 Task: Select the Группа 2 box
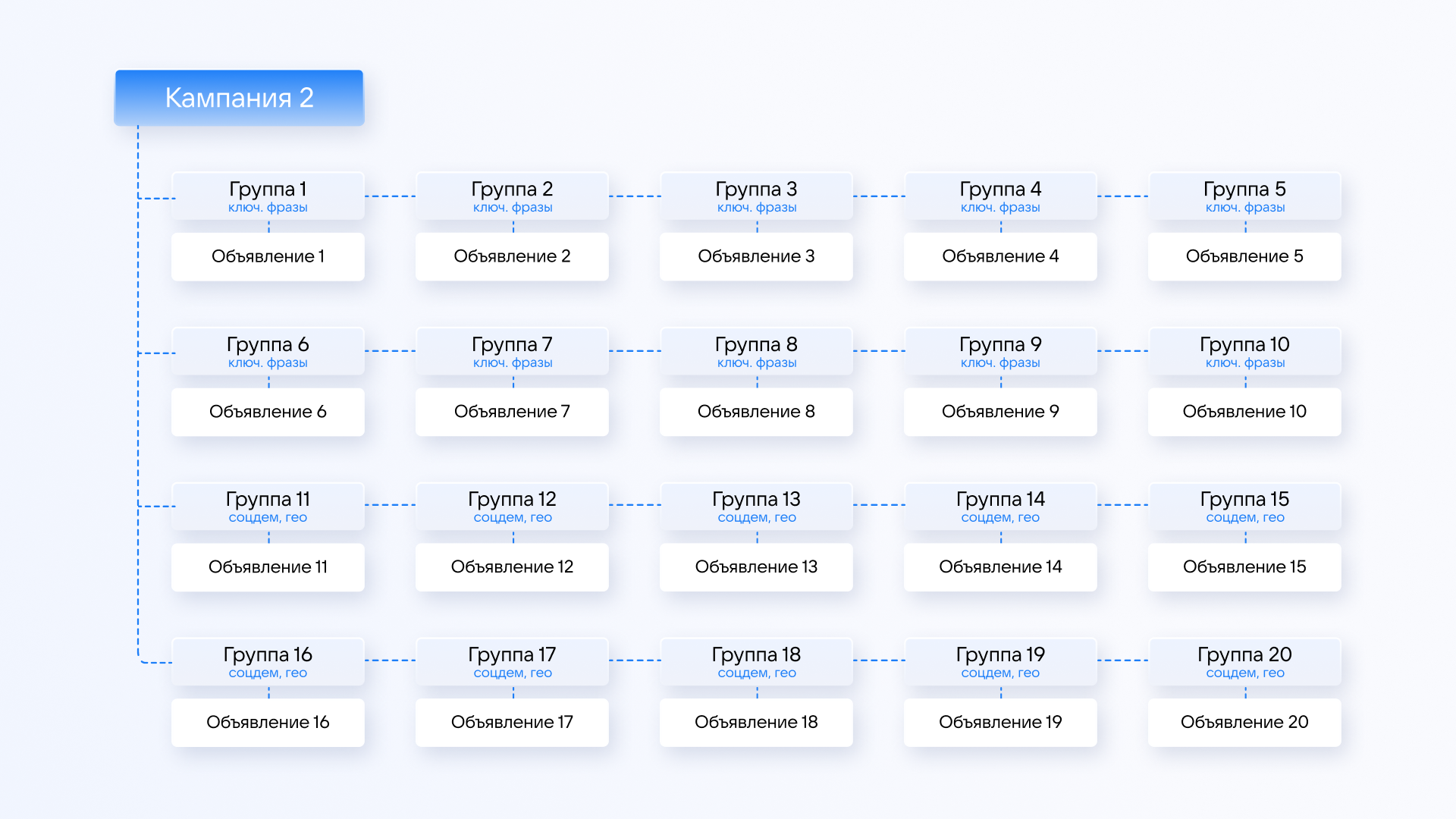tap(512, 196)
